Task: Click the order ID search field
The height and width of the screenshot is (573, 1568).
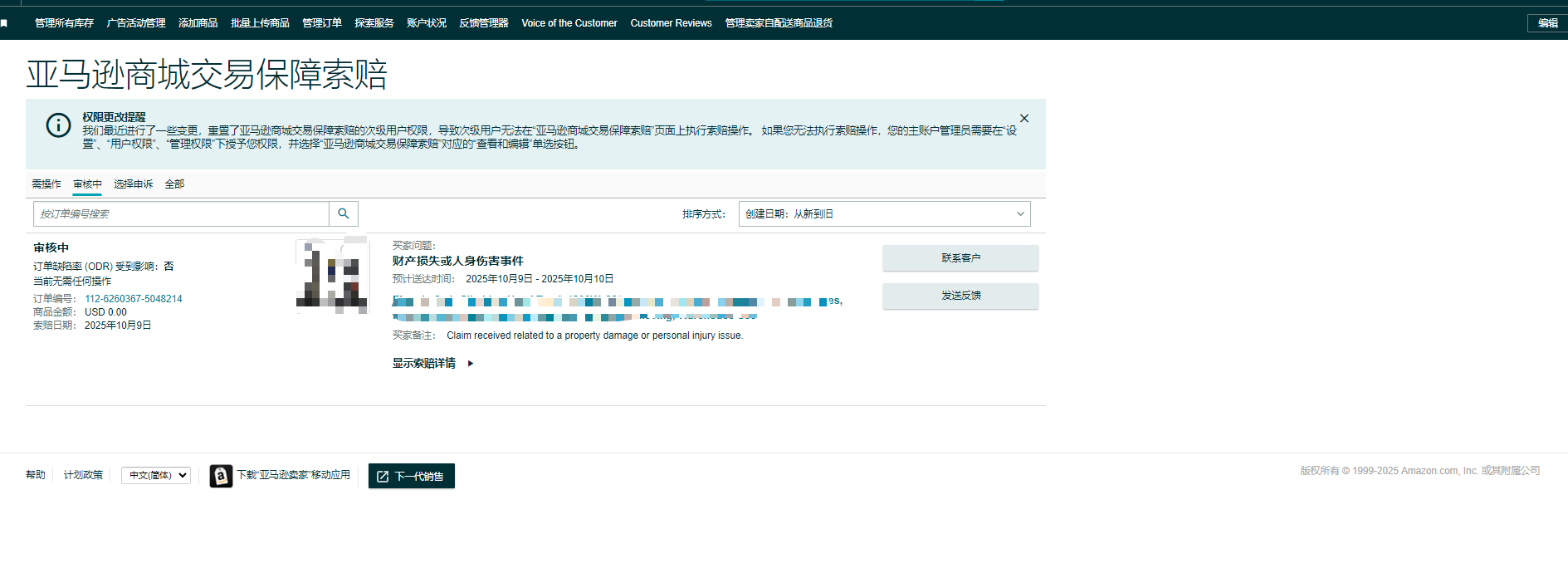Action: 181,214
